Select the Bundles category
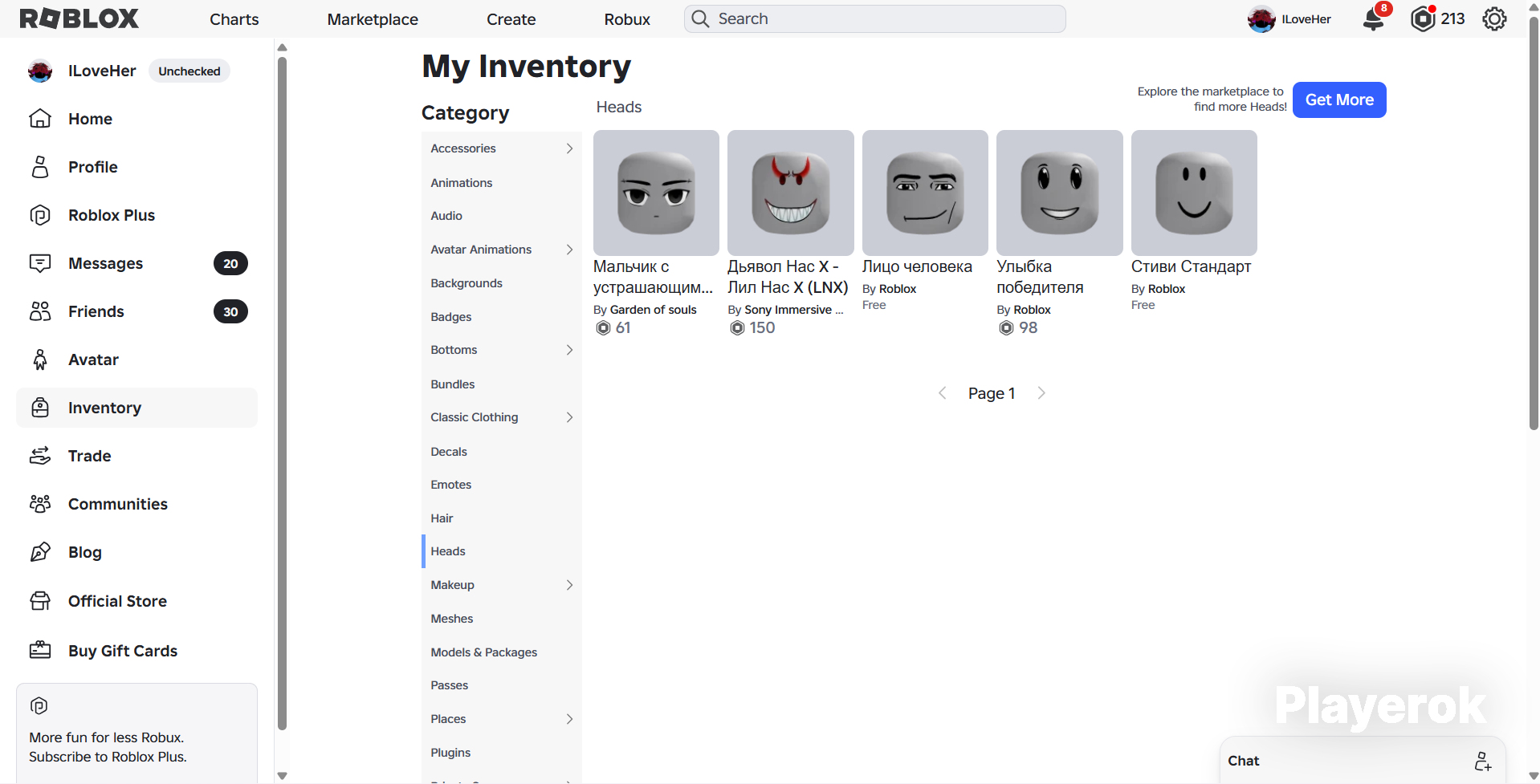 click(502, 384)
